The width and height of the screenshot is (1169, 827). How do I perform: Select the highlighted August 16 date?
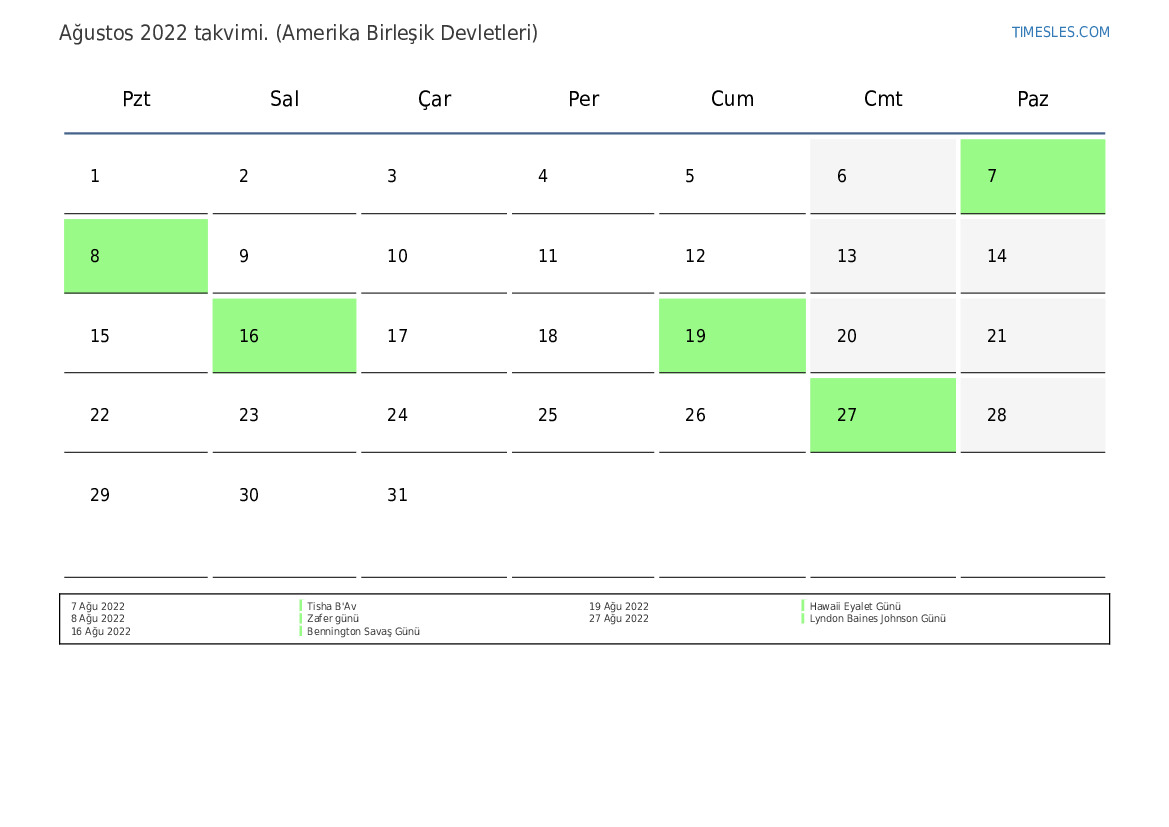(x=284, y=336)
